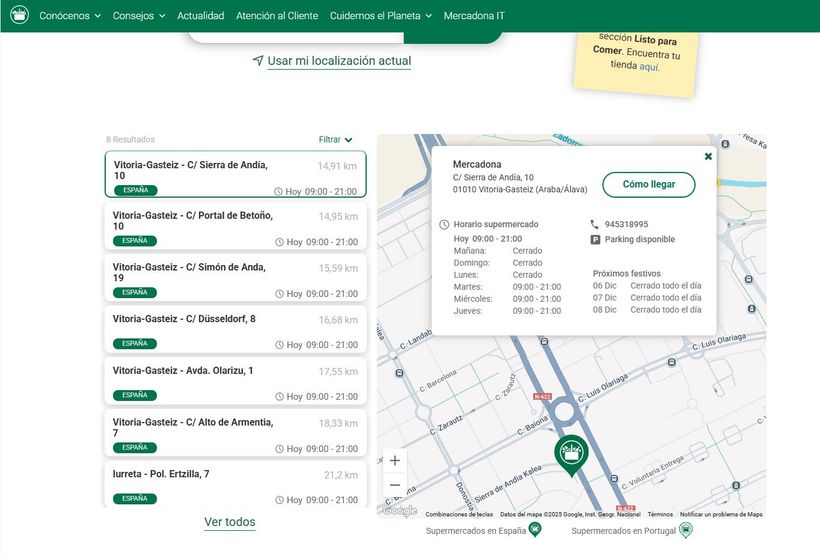Select the Iurreta Pol. Ertzilla, 7 store
The height and width of the screenshot is (556, 820).
pyautogui.click(x=235, y=484)
